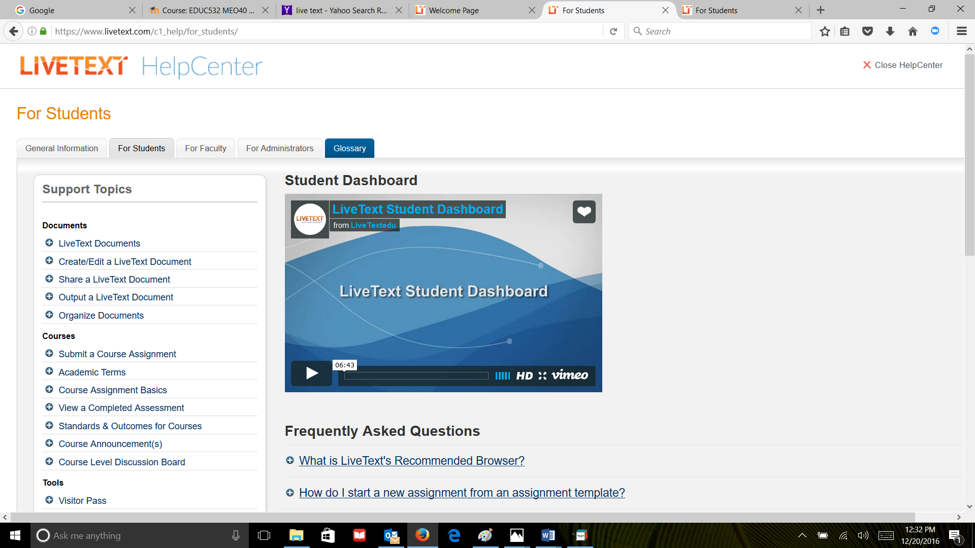Add a new browser tab
The height and width of the screenshot is (548, 975).
pyautogui.click(x=821, y=10)
